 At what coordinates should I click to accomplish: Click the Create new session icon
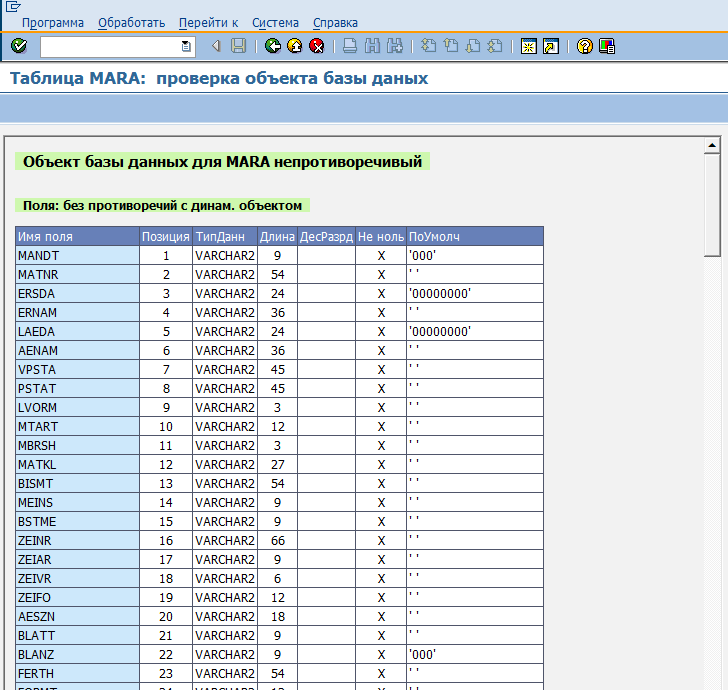pyautogui.click(x=528, y=46)
